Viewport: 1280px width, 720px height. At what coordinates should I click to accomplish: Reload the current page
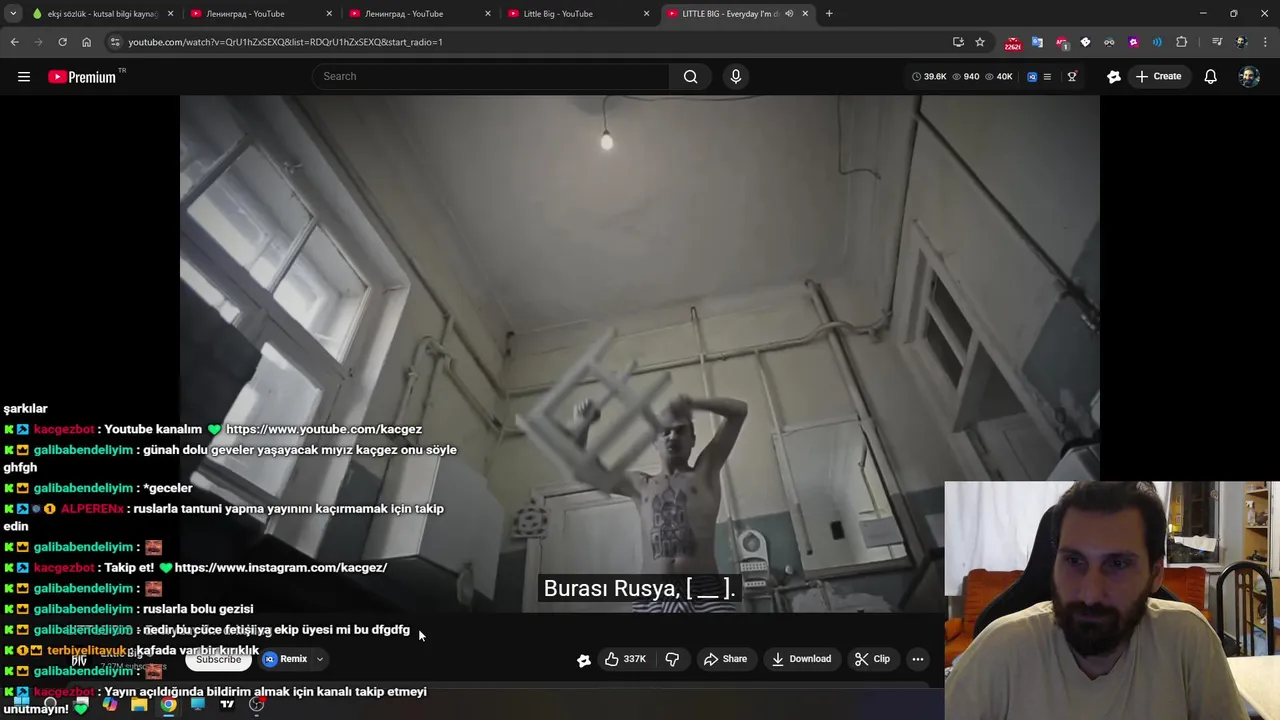pos(62,42)
